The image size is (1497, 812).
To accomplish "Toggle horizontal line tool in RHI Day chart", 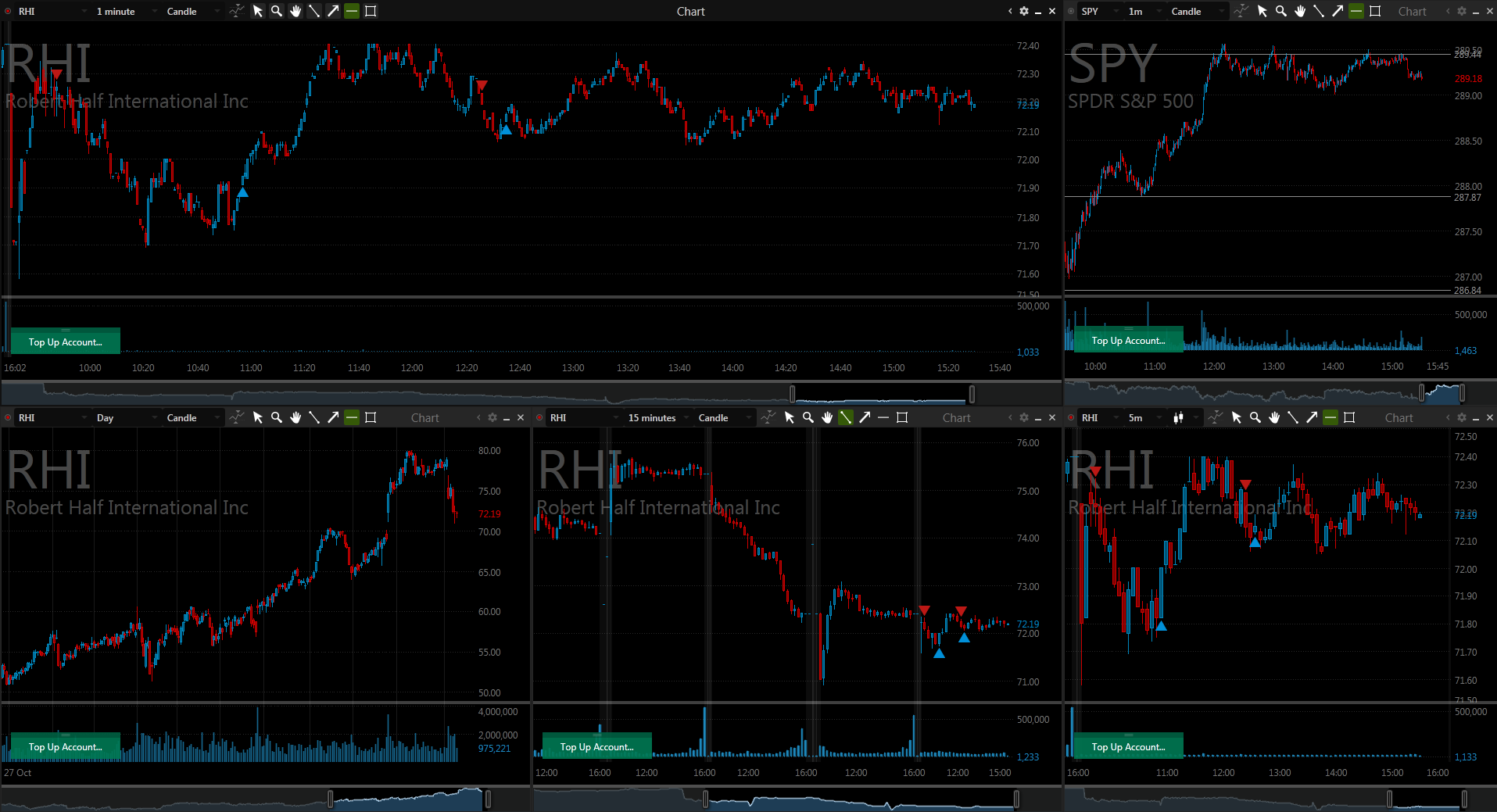I will coord(352,417).
